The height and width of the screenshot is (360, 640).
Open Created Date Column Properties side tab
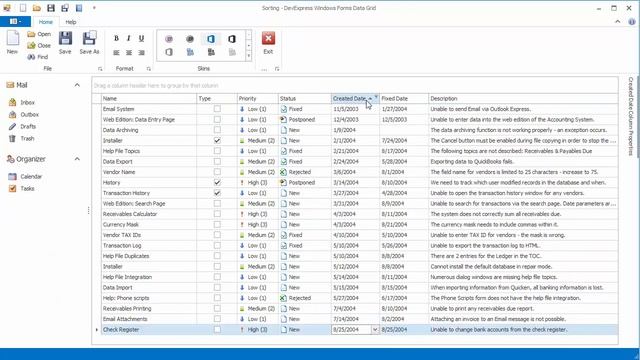pyautogui.click(x=631, y=116)
